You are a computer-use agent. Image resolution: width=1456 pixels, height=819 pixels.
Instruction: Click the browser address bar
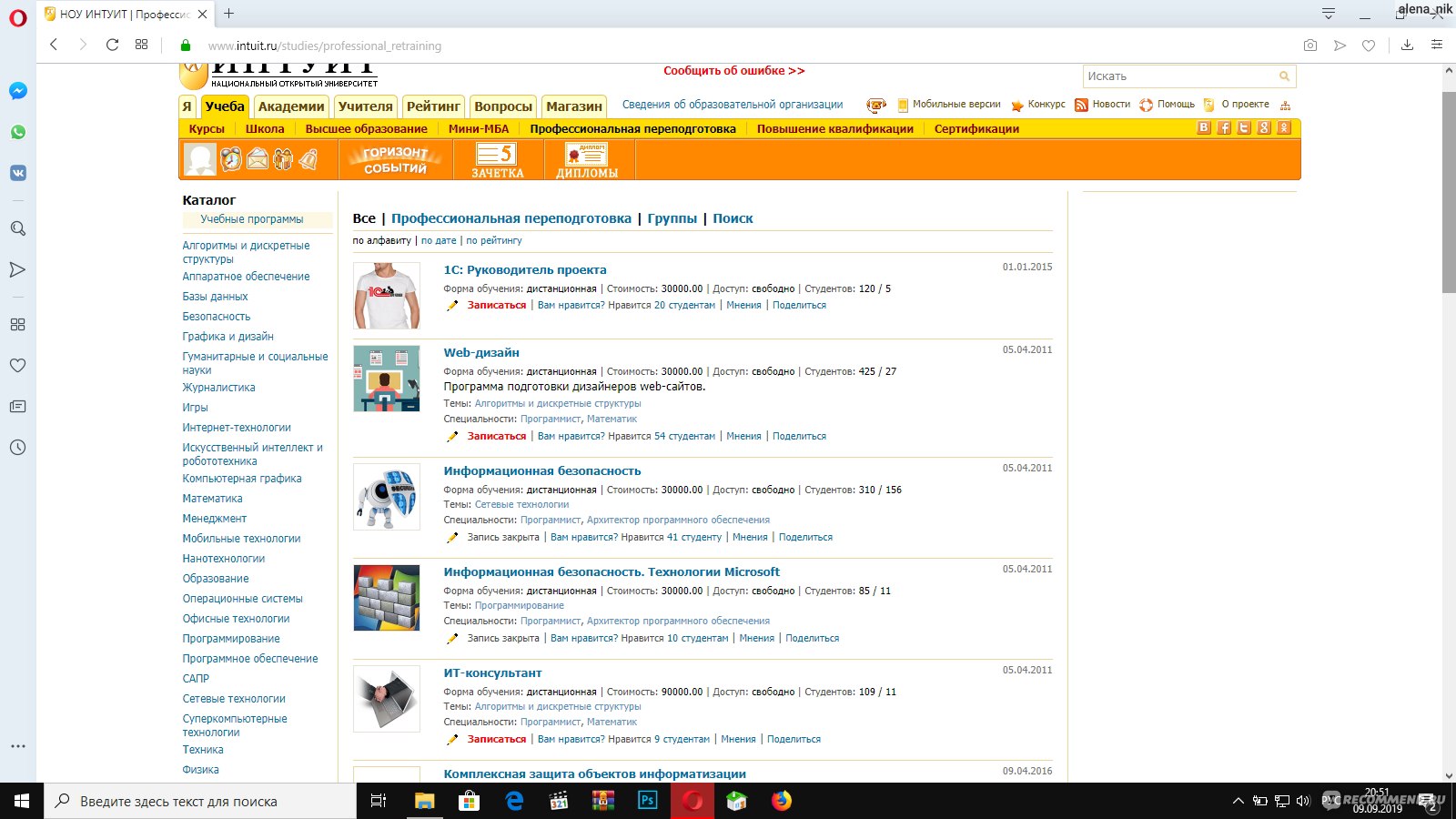coord(728,45)
